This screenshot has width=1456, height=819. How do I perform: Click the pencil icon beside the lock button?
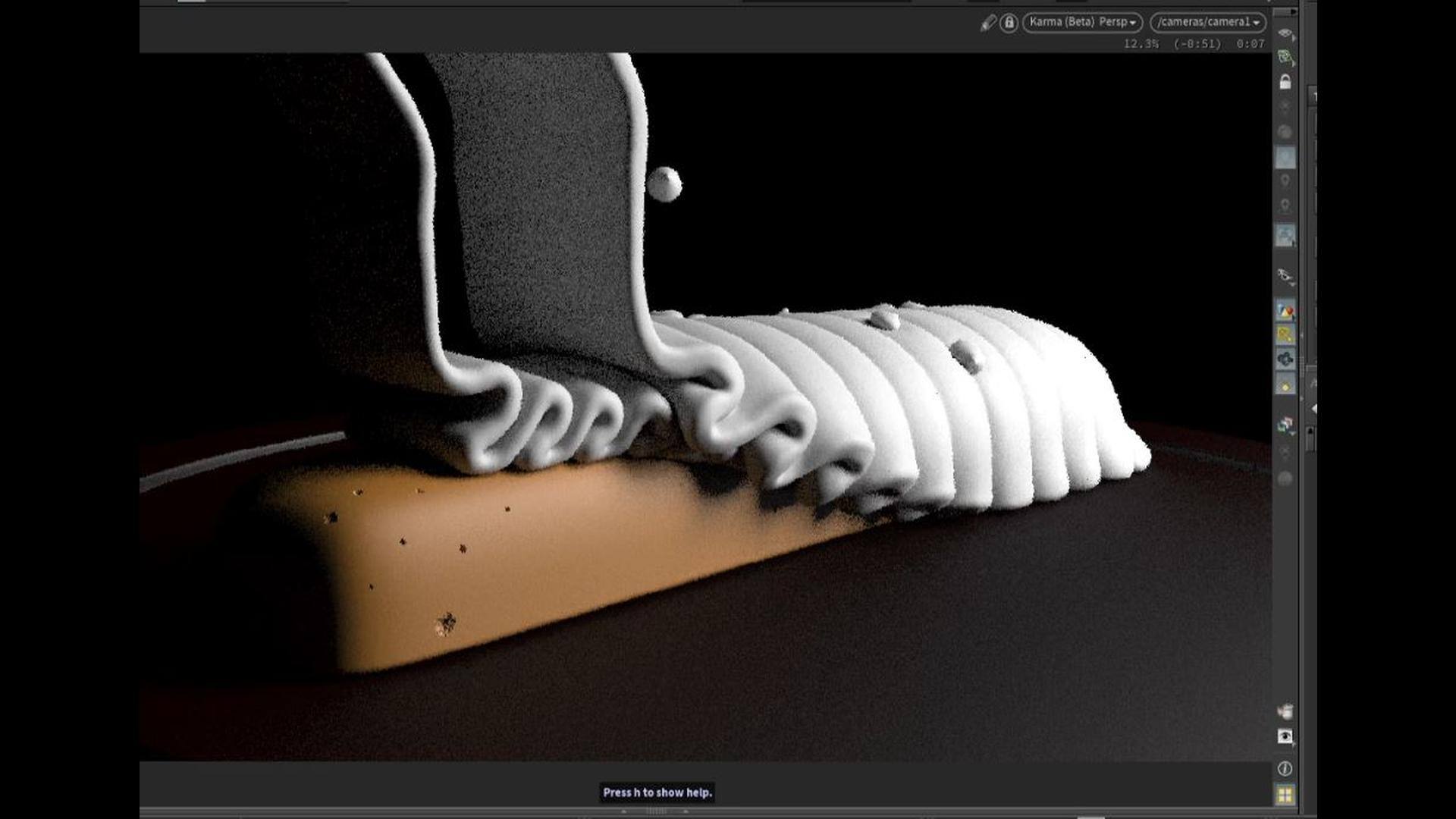pos(988,23)
